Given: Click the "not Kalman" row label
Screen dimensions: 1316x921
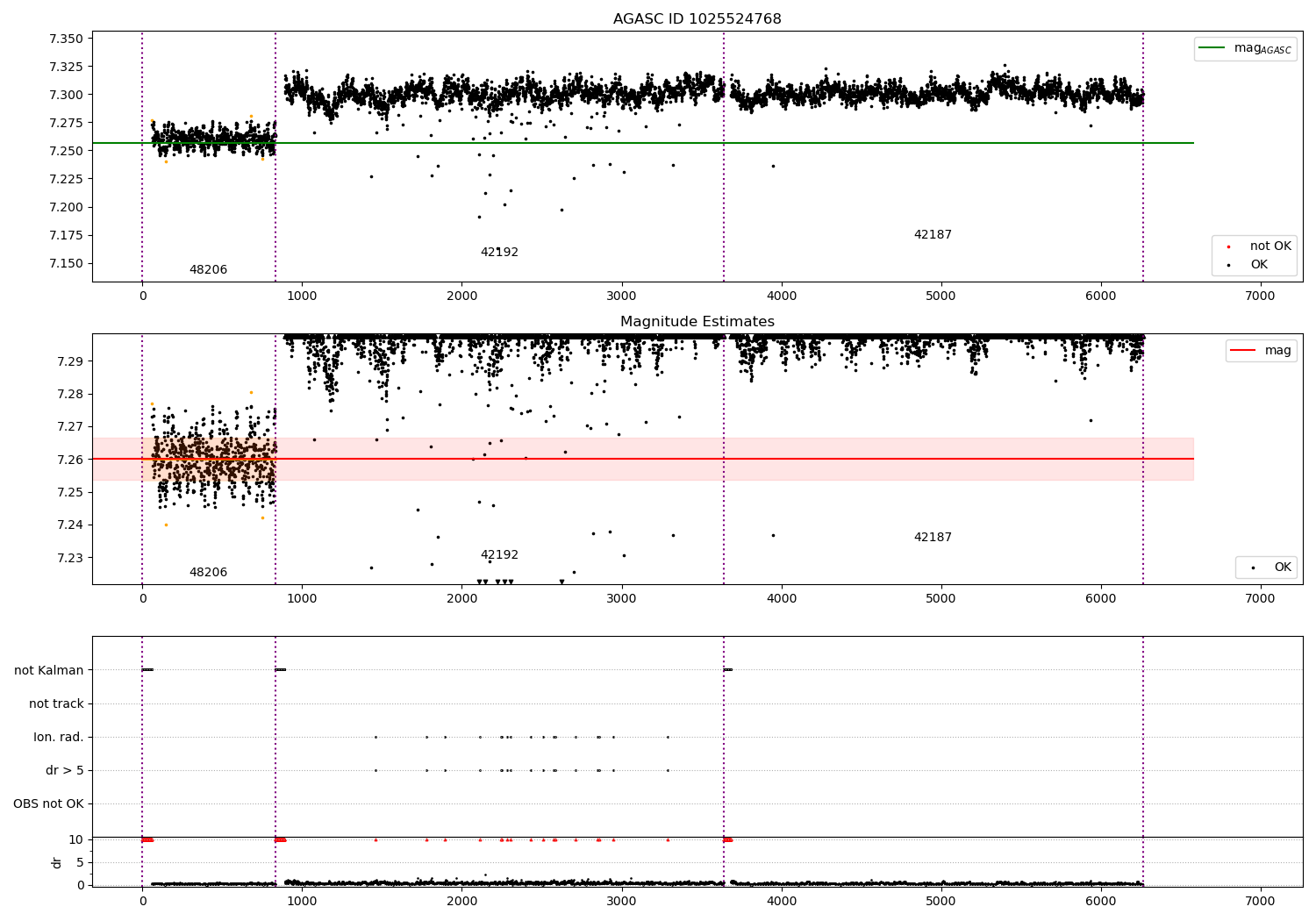Looking at the screenshot, I should (49, 670).
